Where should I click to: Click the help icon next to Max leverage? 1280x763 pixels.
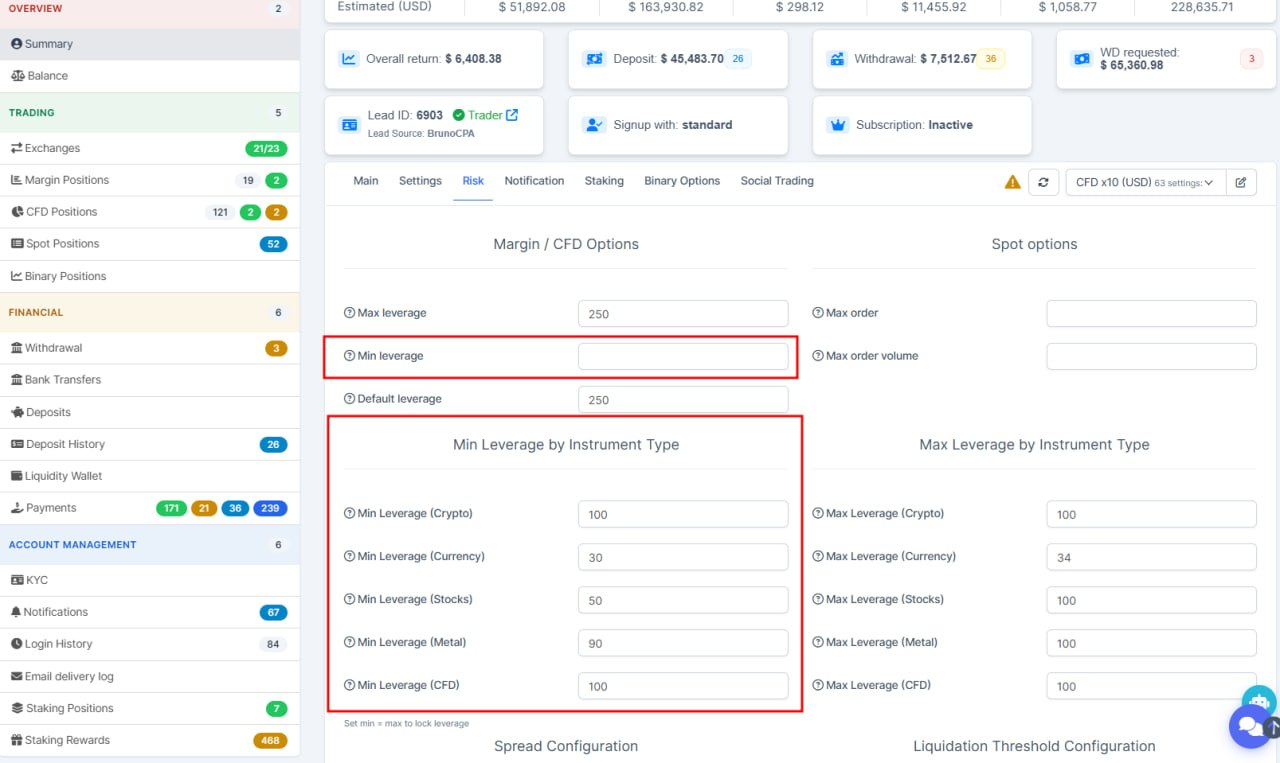(349, 313)
